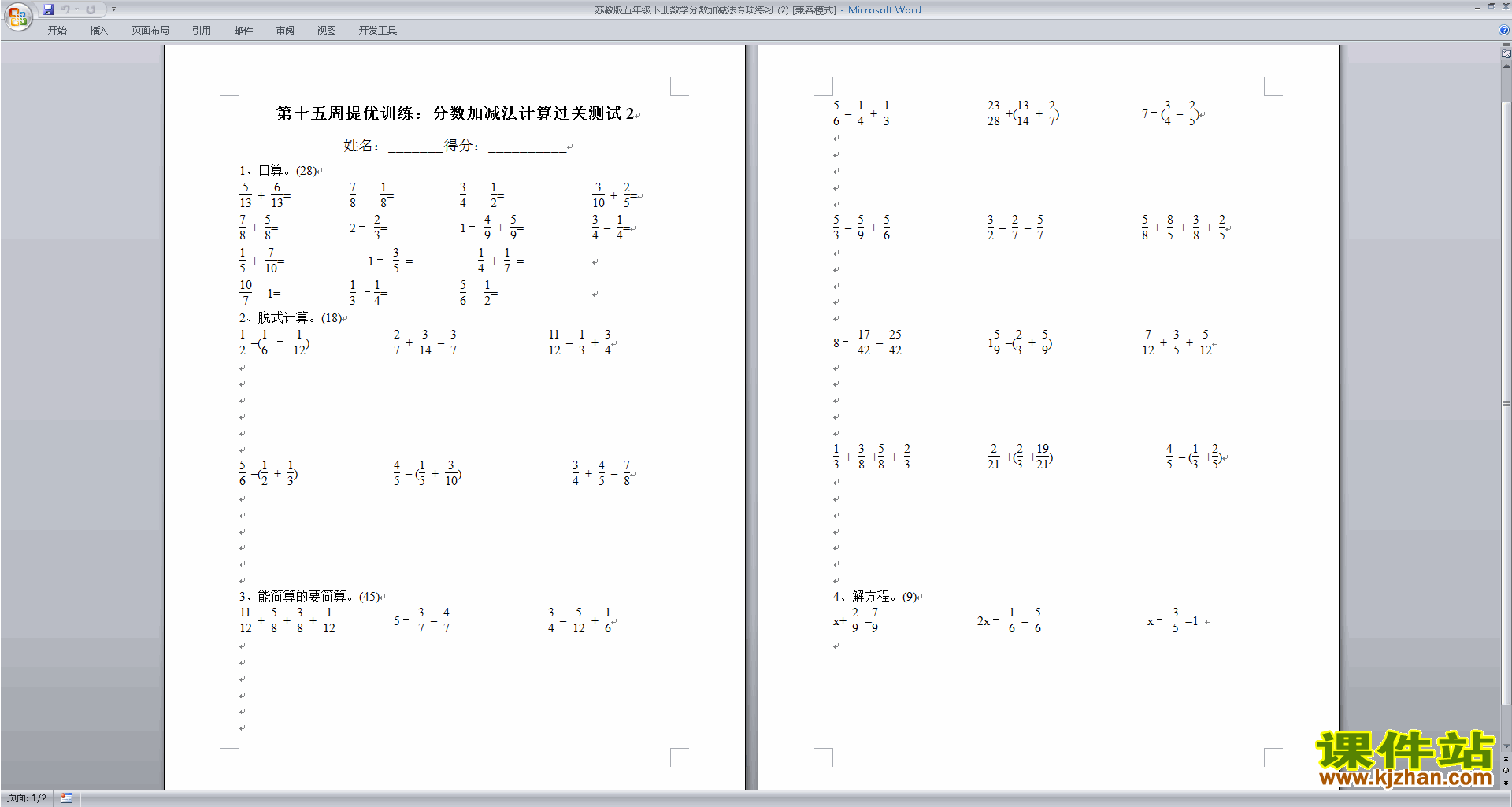
Task: Open the 插入 ribbon tab
Action: pyautogui.click(x=98, y=31)
